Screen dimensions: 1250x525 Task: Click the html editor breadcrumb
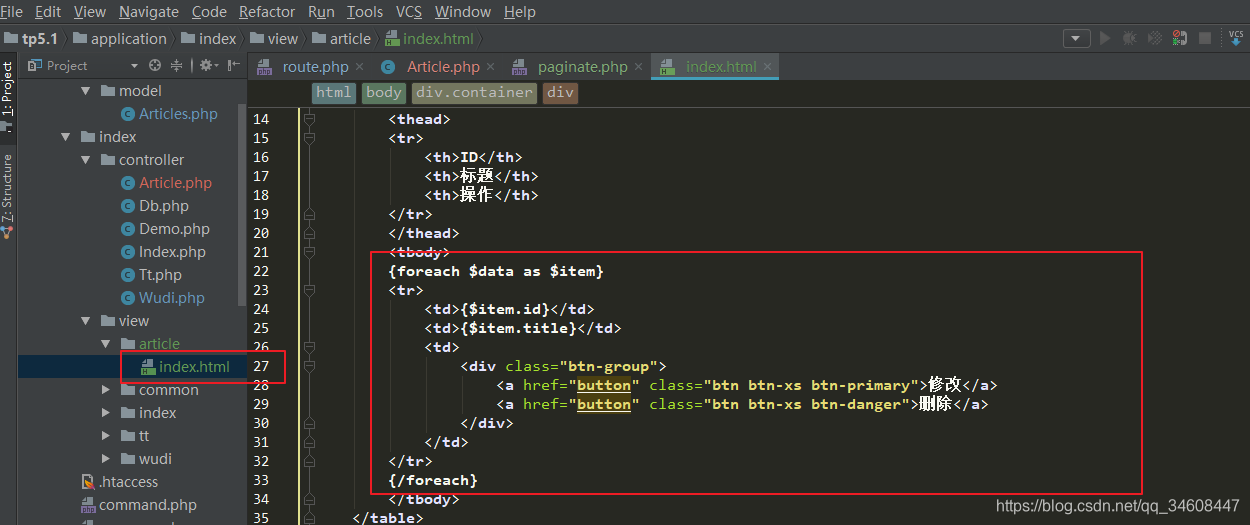(x=333, y=93)
